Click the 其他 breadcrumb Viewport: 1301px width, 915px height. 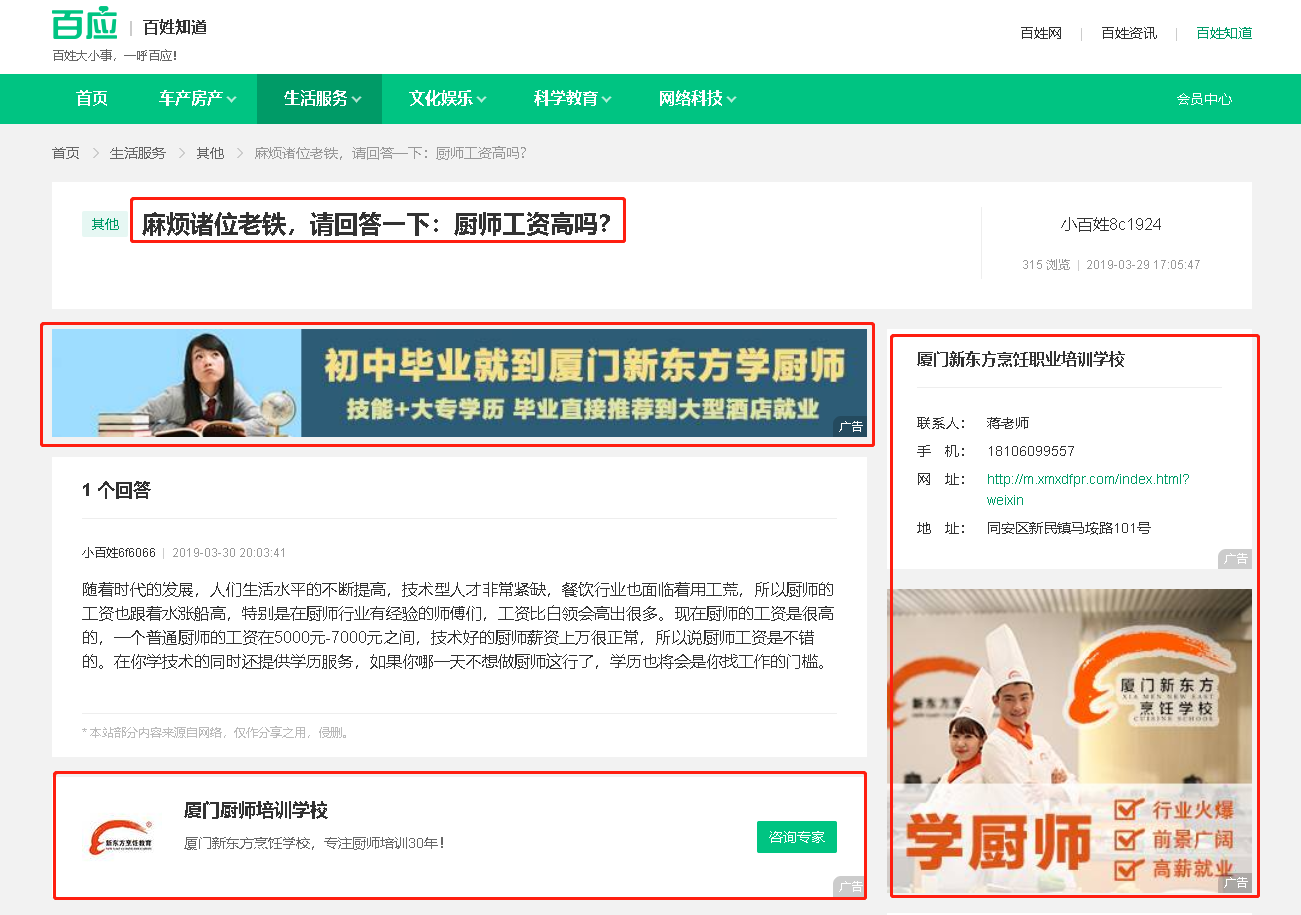coord(210,153)
